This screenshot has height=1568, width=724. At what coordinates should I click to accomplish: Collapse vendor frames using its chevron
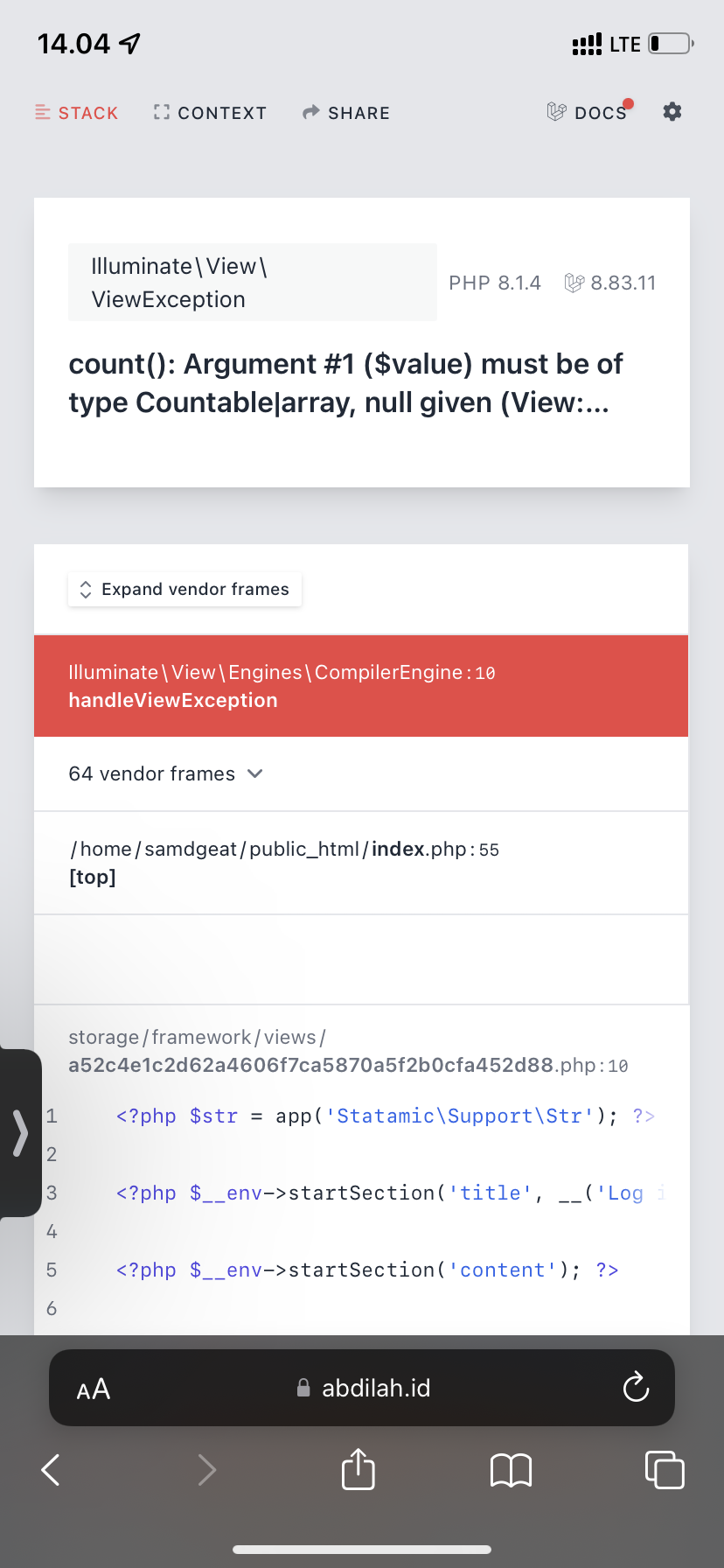[254, 773]
